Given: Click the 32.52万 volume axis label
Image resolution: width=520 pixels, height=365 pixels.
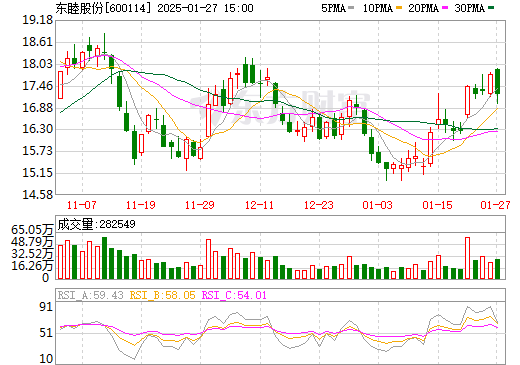Looking at the screenshot, I should [x=32, y=254].
